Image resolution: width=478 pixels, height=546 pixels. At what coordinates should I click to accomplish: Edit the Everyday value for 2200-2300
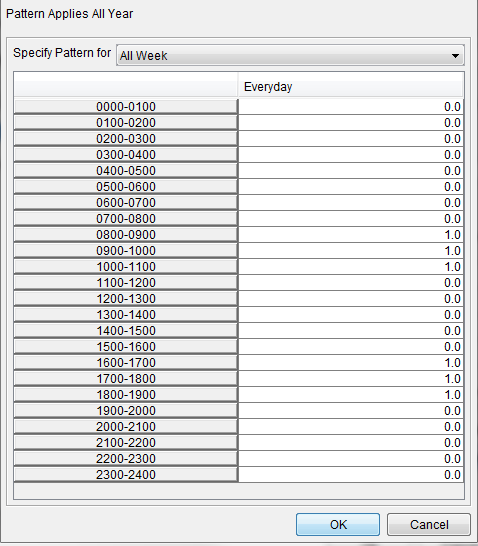point(351,459)
